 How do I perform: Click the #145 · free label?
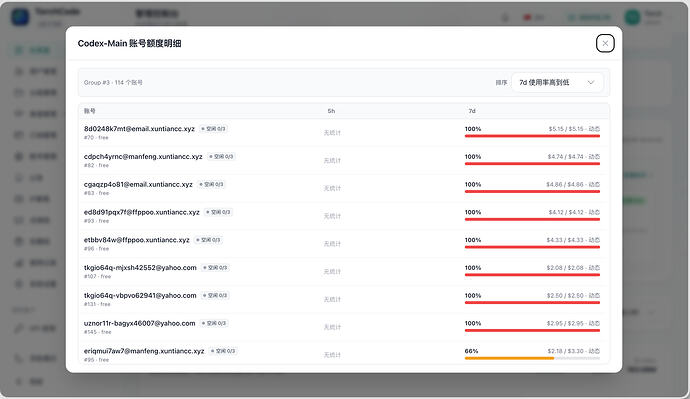click(x=97, y=332)
